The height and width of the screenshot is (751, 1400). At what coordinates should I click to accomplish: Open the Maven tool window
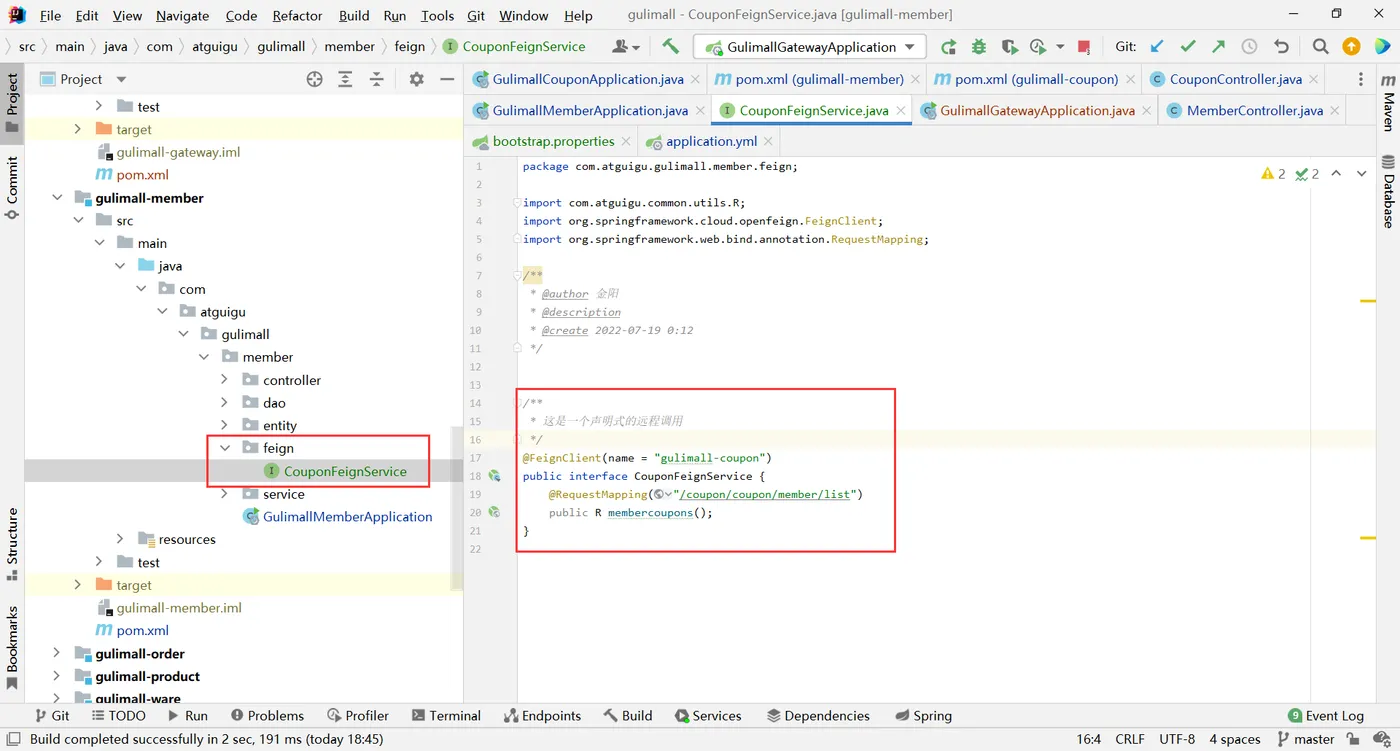tap(1388, 103)
